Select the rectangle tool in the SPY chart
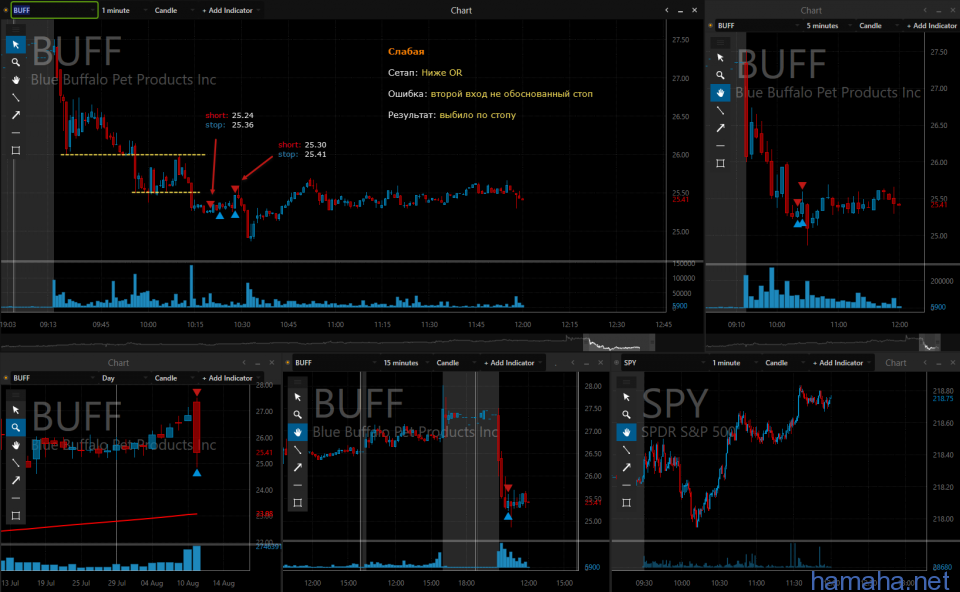This screenshot has width=960, height=592. tap(626, 503)
